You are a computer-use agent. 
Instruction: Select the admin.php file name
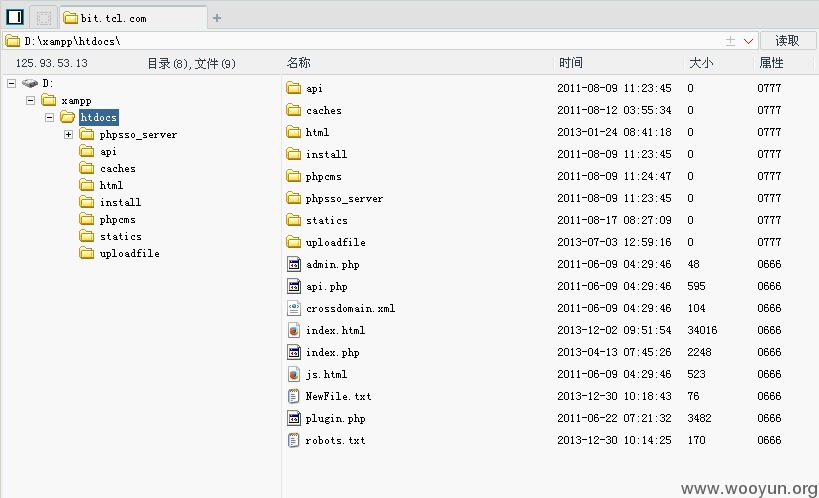(333, 264)
